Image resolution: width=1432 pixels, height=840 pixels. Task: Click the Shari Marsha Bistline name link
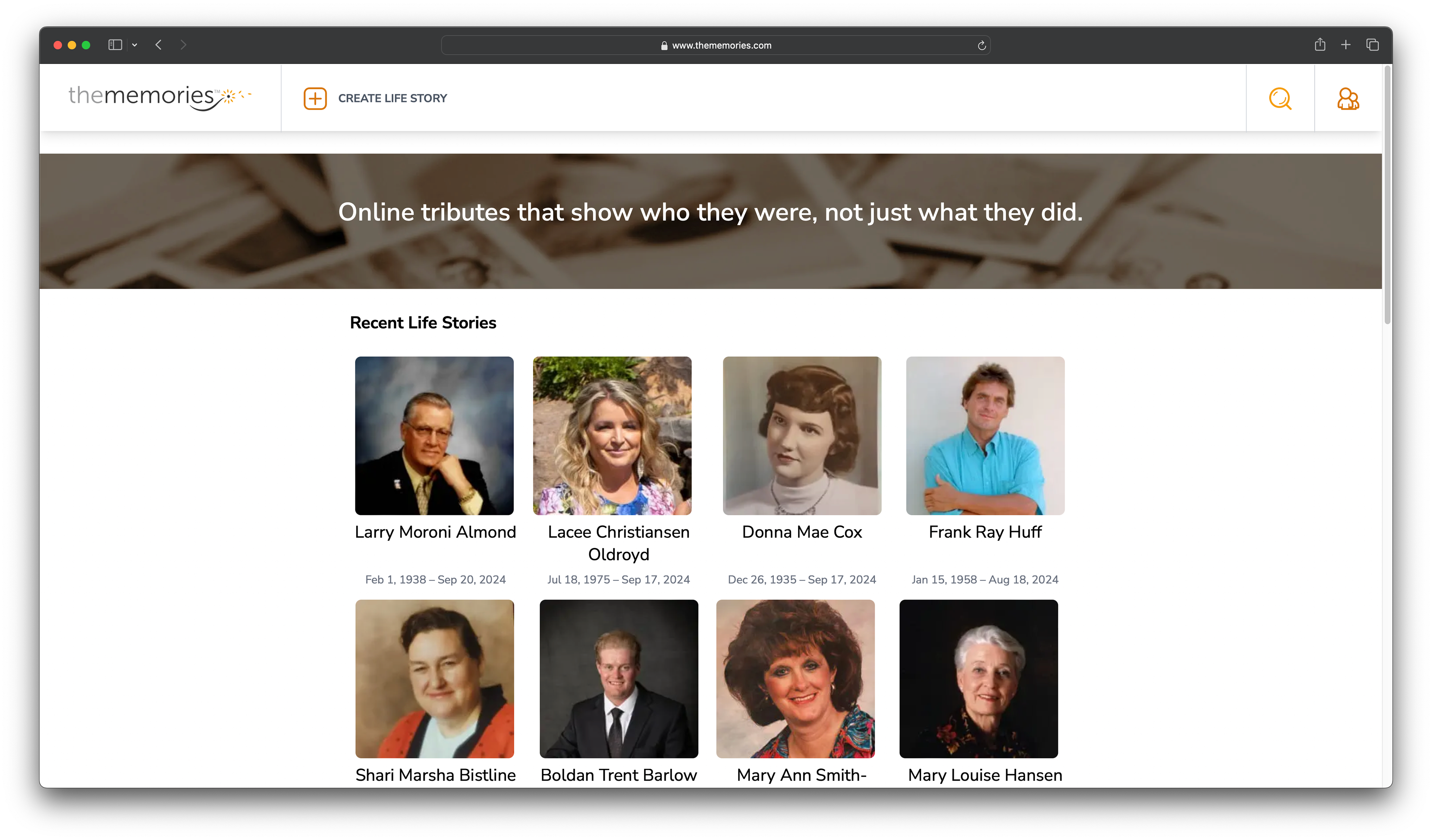click(435, 775)
